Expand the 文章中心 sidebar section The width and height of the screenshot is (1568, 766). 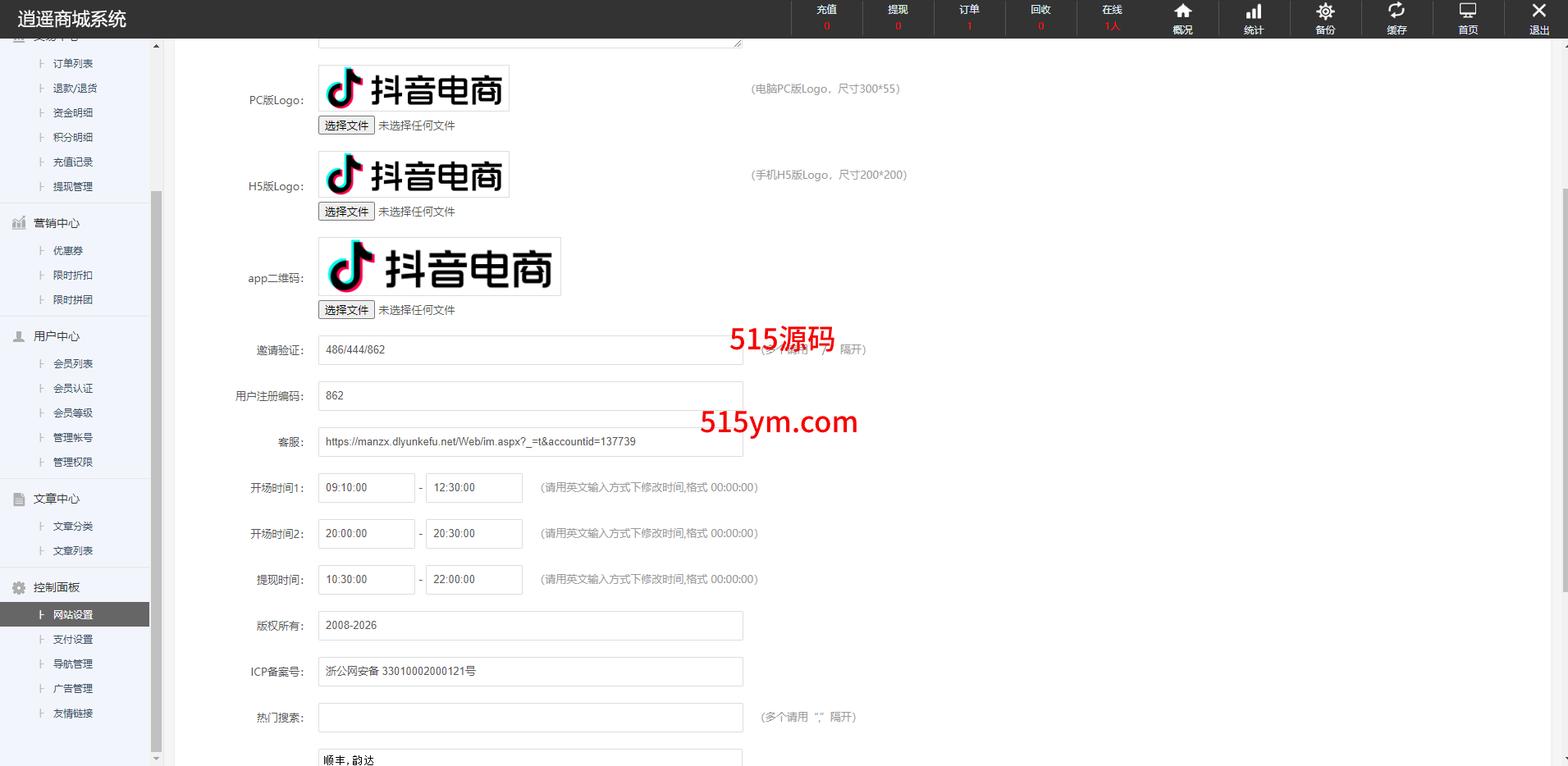click(57, 499)
